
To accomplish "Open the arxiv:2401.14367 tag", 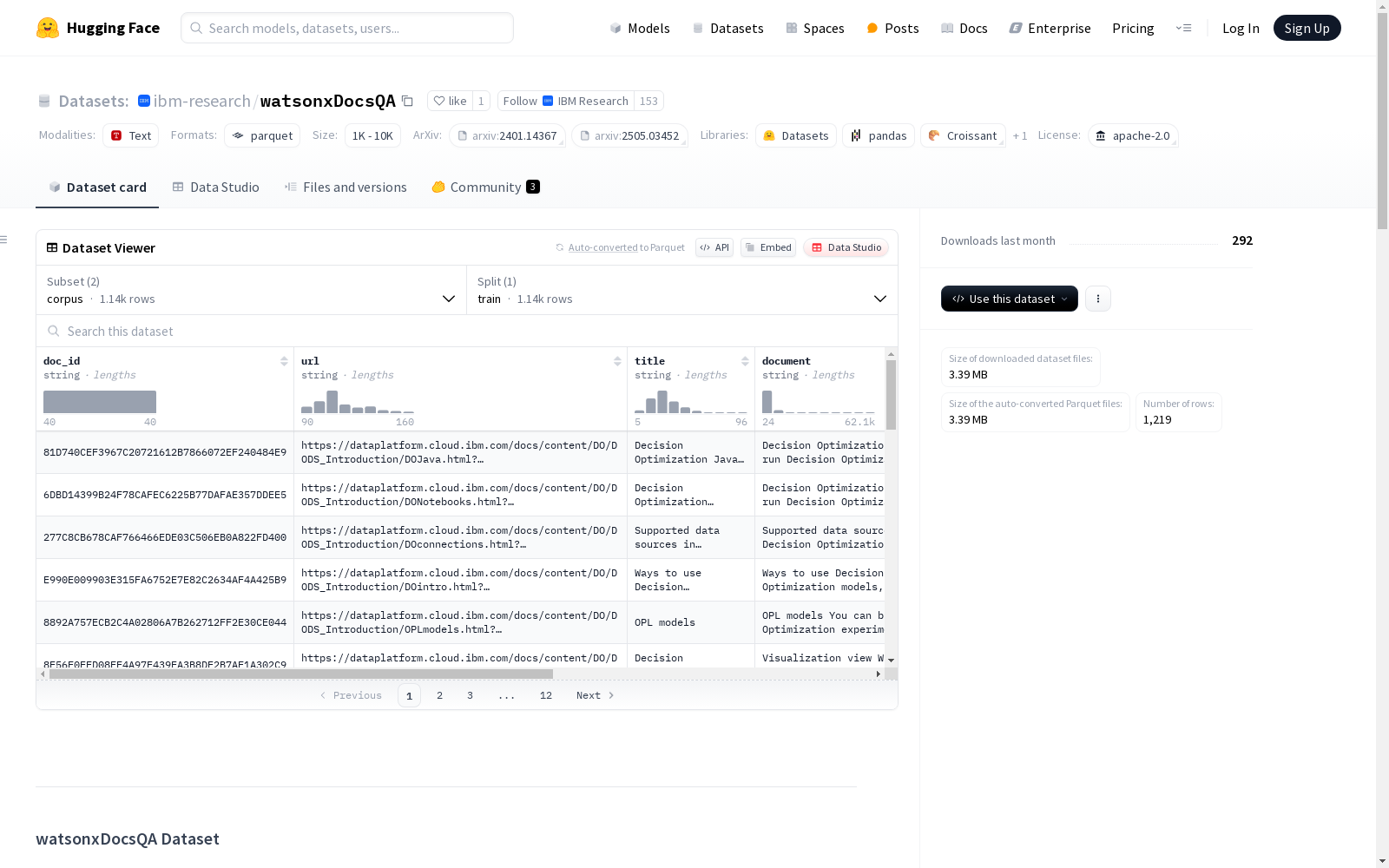I will [x=507, y=135].
